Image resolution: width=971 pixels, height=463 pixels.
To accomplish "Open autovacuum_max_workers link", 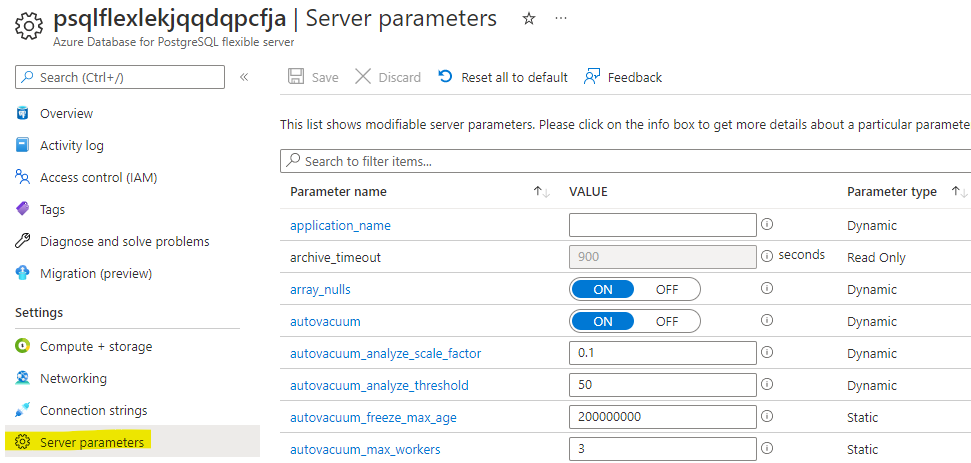I will 365,449.
